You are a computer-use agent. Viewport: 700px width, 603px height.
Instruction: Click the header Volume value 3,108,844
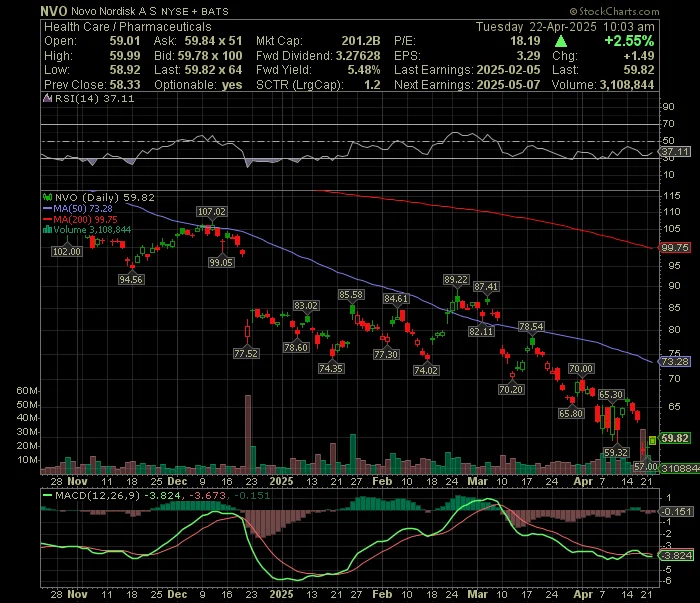point(627,85)
